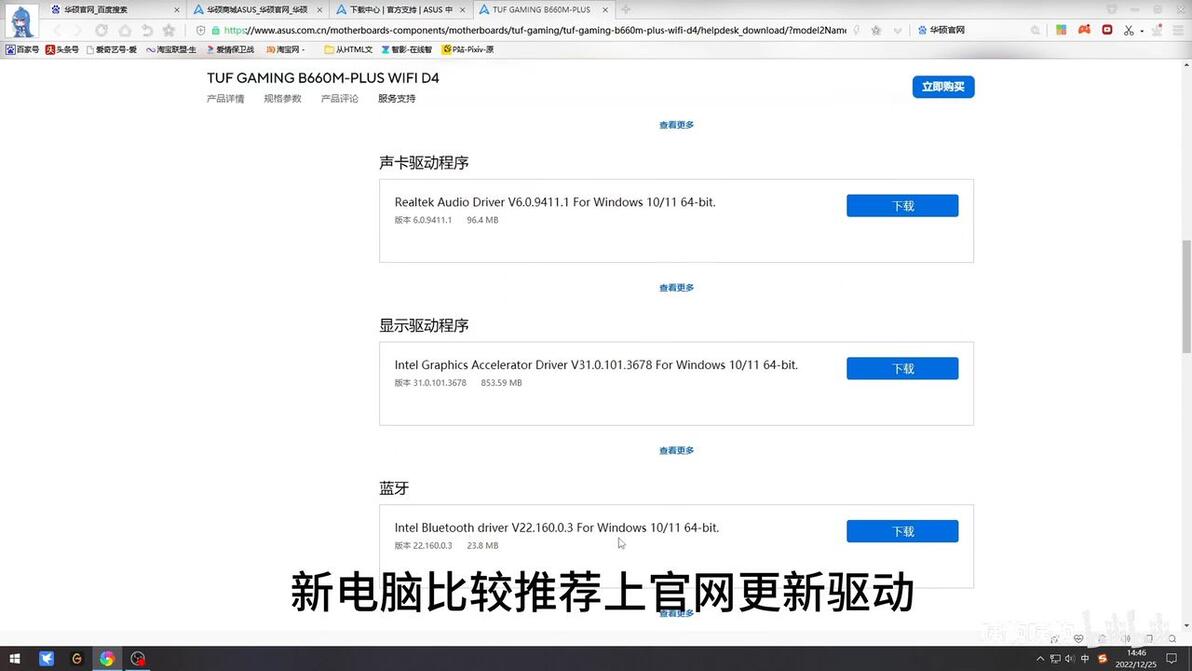The height and width of the screenshot is (671, 1192).
Task: Click the page title TUF GAMING B660M-PLUS WIFI D4
Action: (x=323, y=78)
